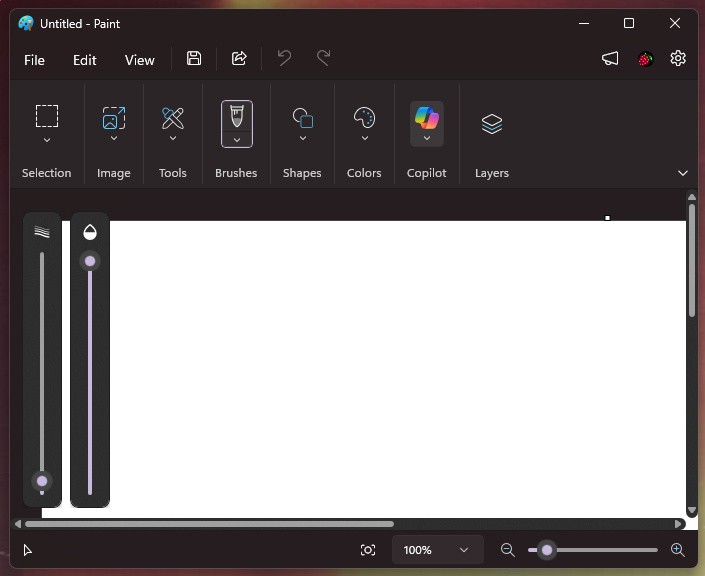Click the Image group label
This screenshot has width=705, height=576.
(x=114, y=173)
